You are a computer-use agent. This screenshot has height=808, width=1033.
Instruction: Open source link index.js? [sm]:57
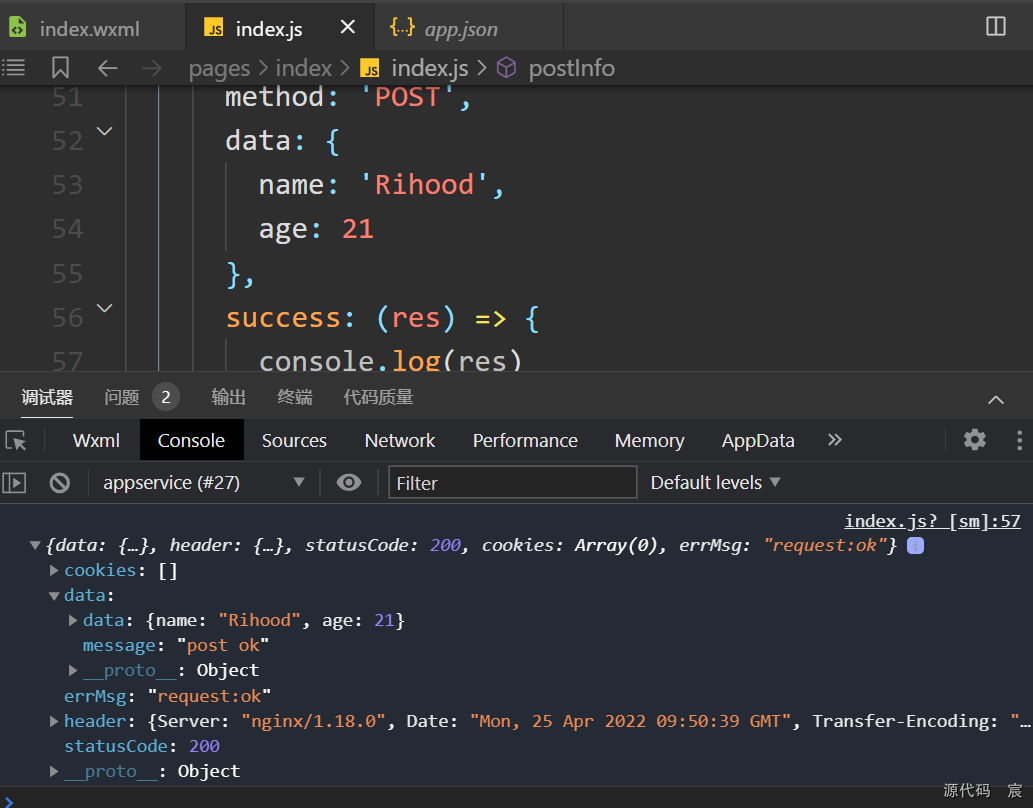932,521
